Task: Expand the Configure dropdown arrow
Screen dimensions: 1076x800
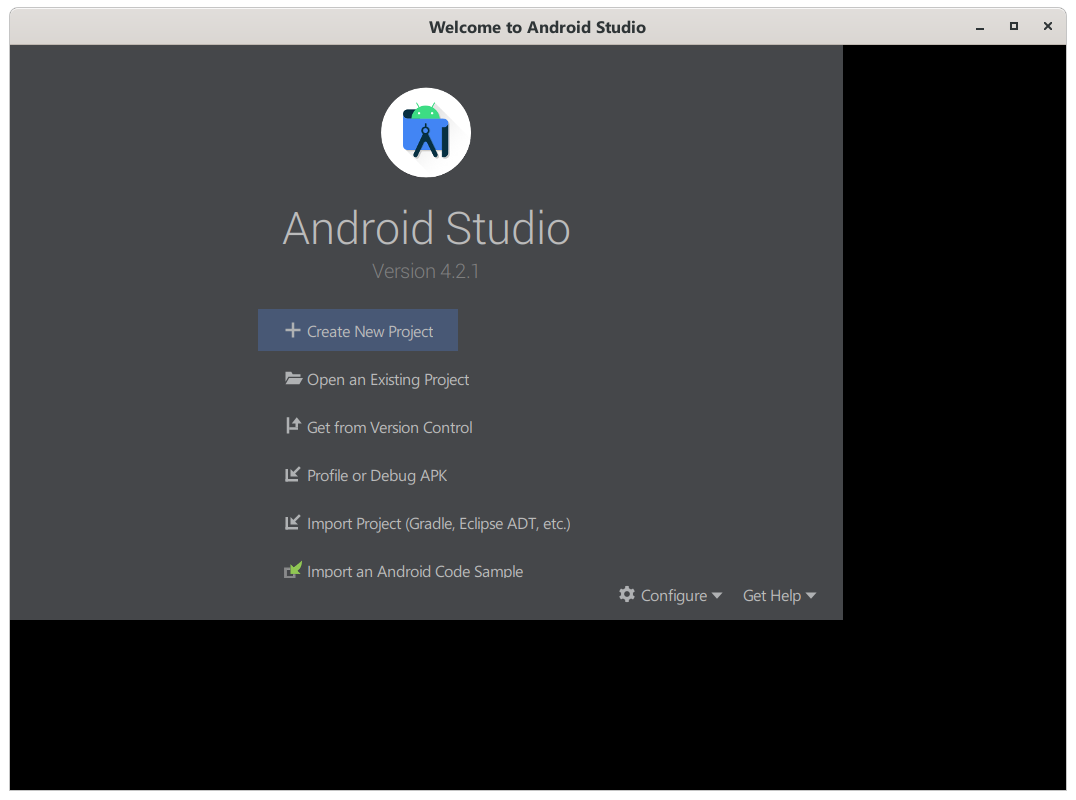Action: pyautogui.click(x=716, y=595)
